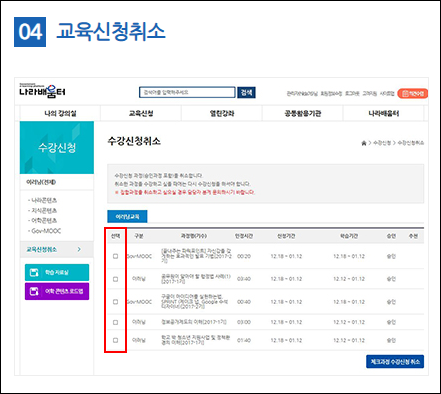Check the Gov-MOOC course row with 00:40
The width and height of the screenshot is (441, 394).
(115, 302)
